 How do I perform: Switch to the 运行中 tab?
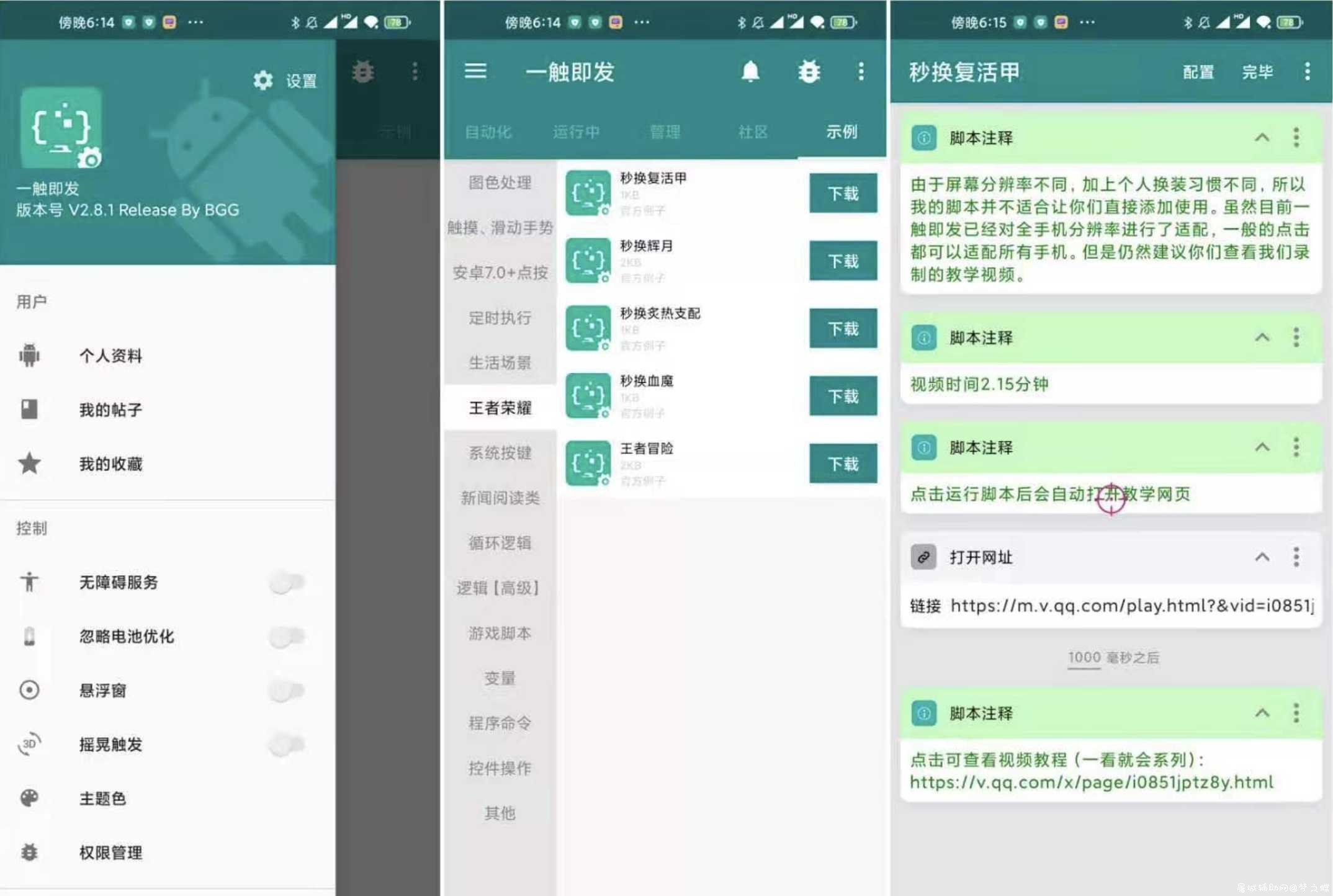click(577, 132)
